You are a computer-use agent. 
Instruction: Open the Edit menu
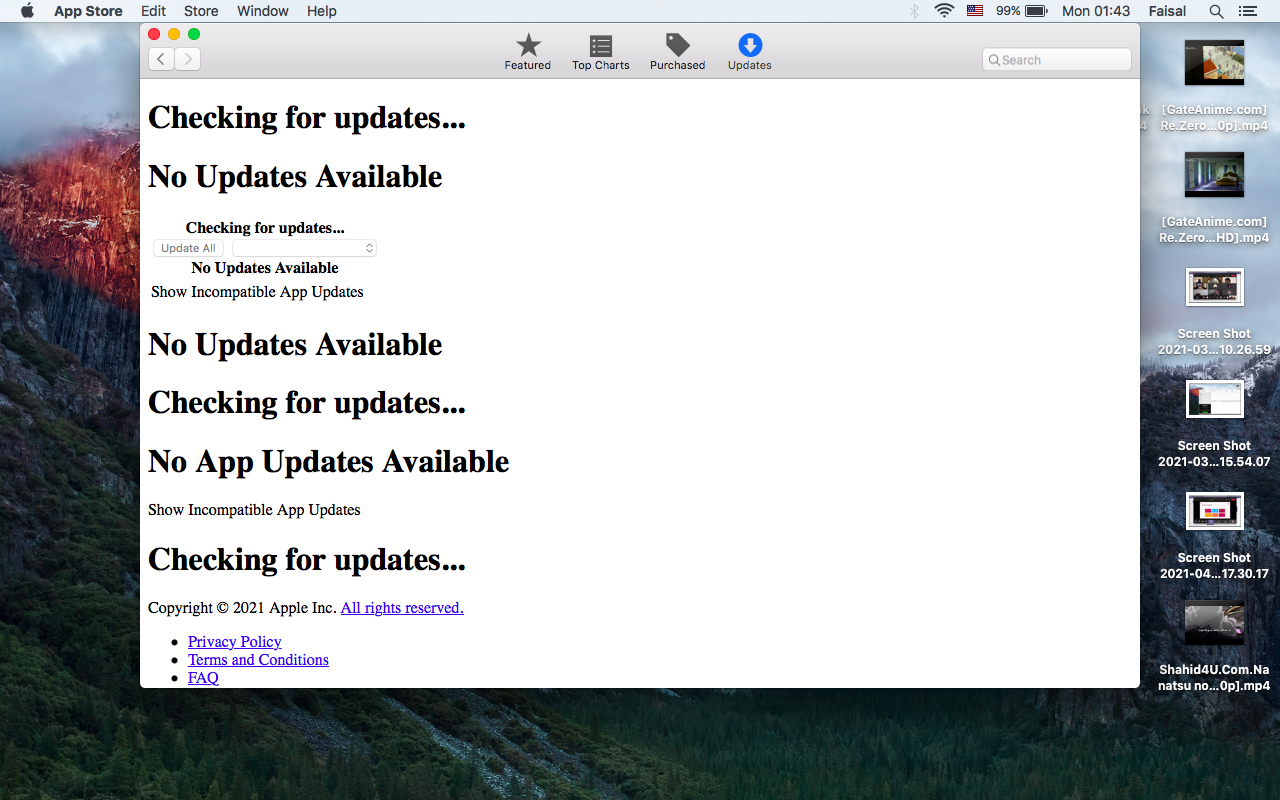click(153, 11)
